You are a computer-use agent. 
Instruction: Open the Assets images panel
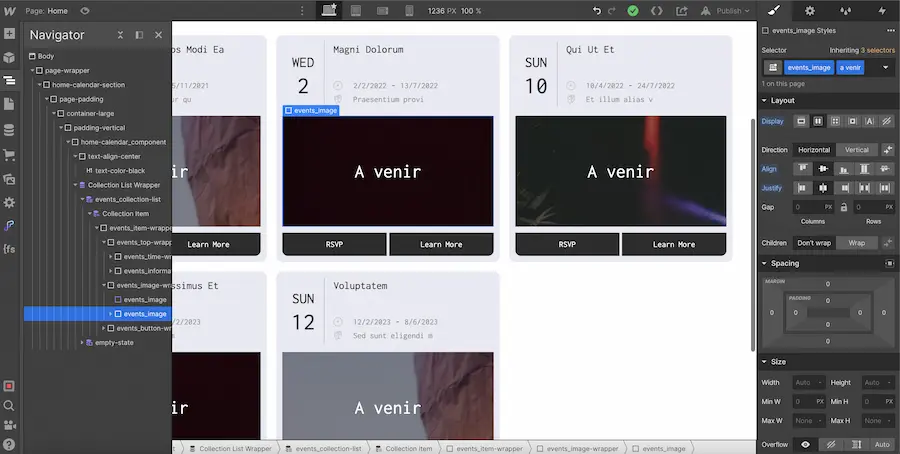coord(9,179)
